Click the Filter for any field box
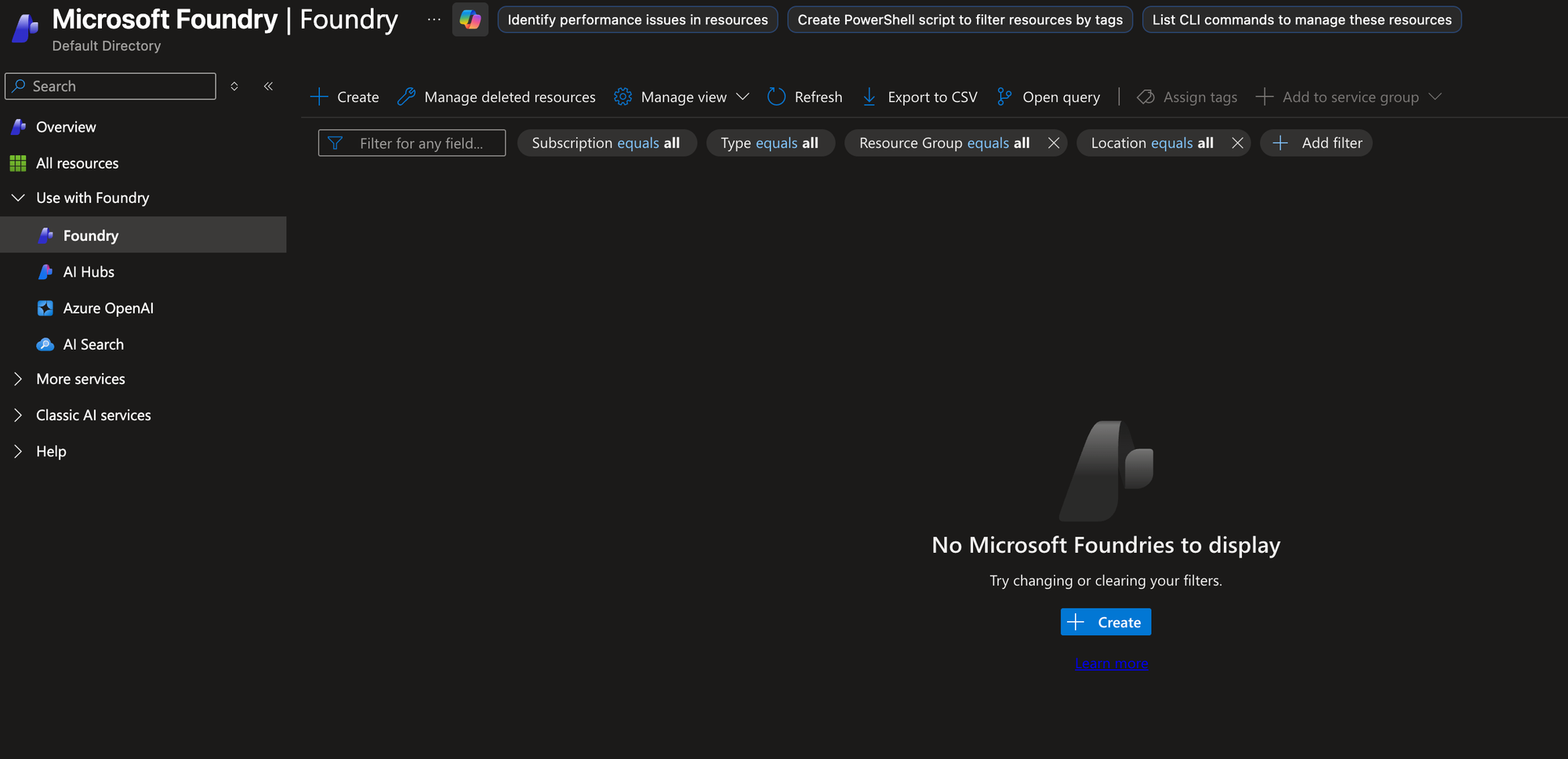The image size is (1568, 759). point(421,143)
